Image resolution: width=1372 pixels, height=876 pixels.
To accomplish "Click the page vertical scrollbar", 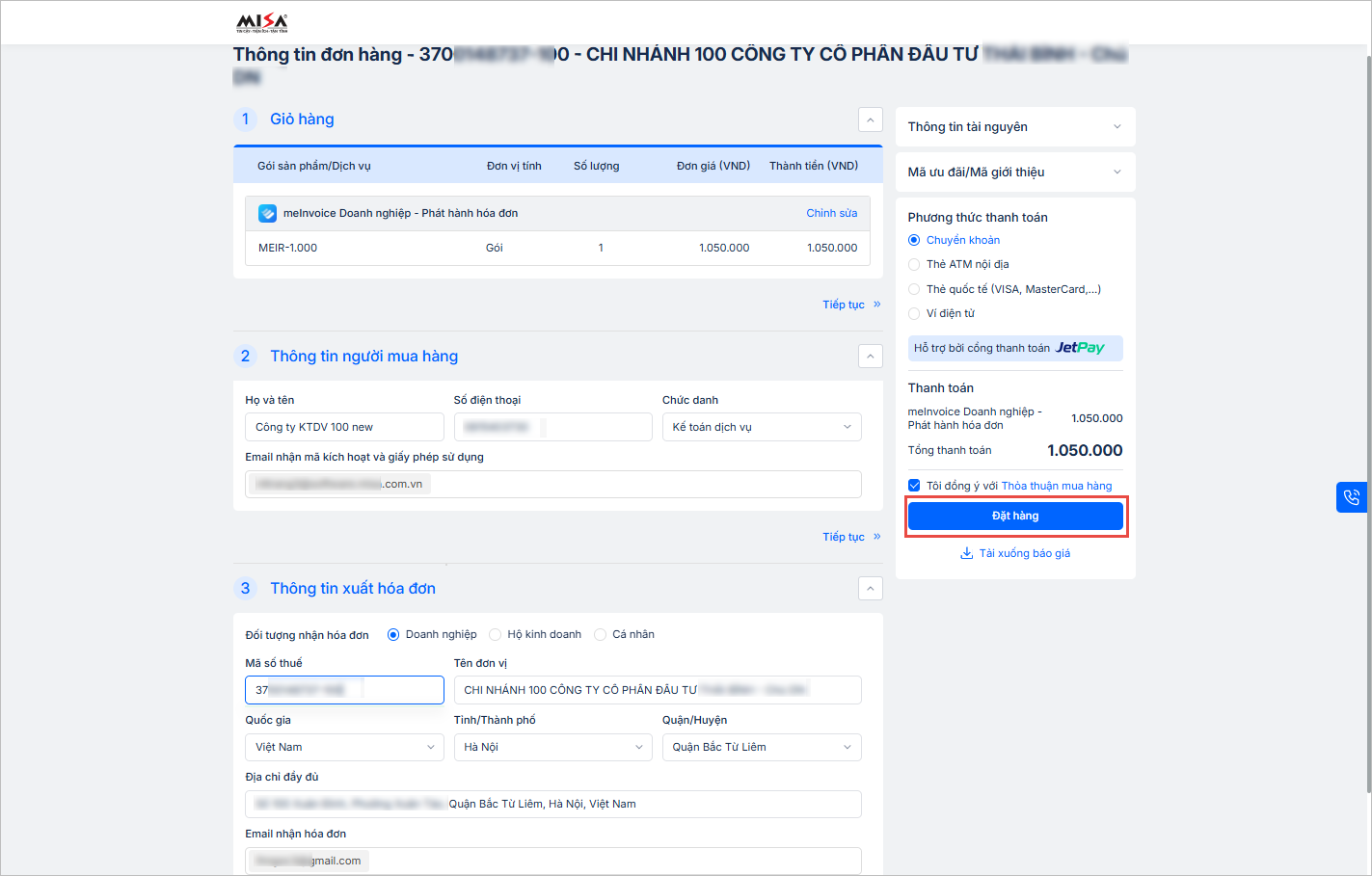I will click(1368, 424).
